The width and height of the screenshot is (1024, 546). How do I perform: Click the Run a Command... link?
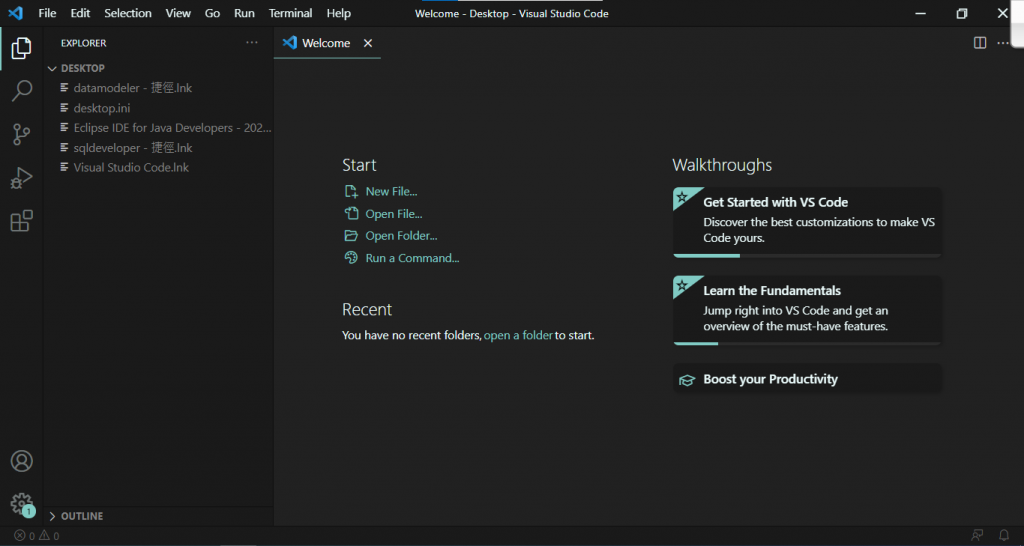[413, 258]
